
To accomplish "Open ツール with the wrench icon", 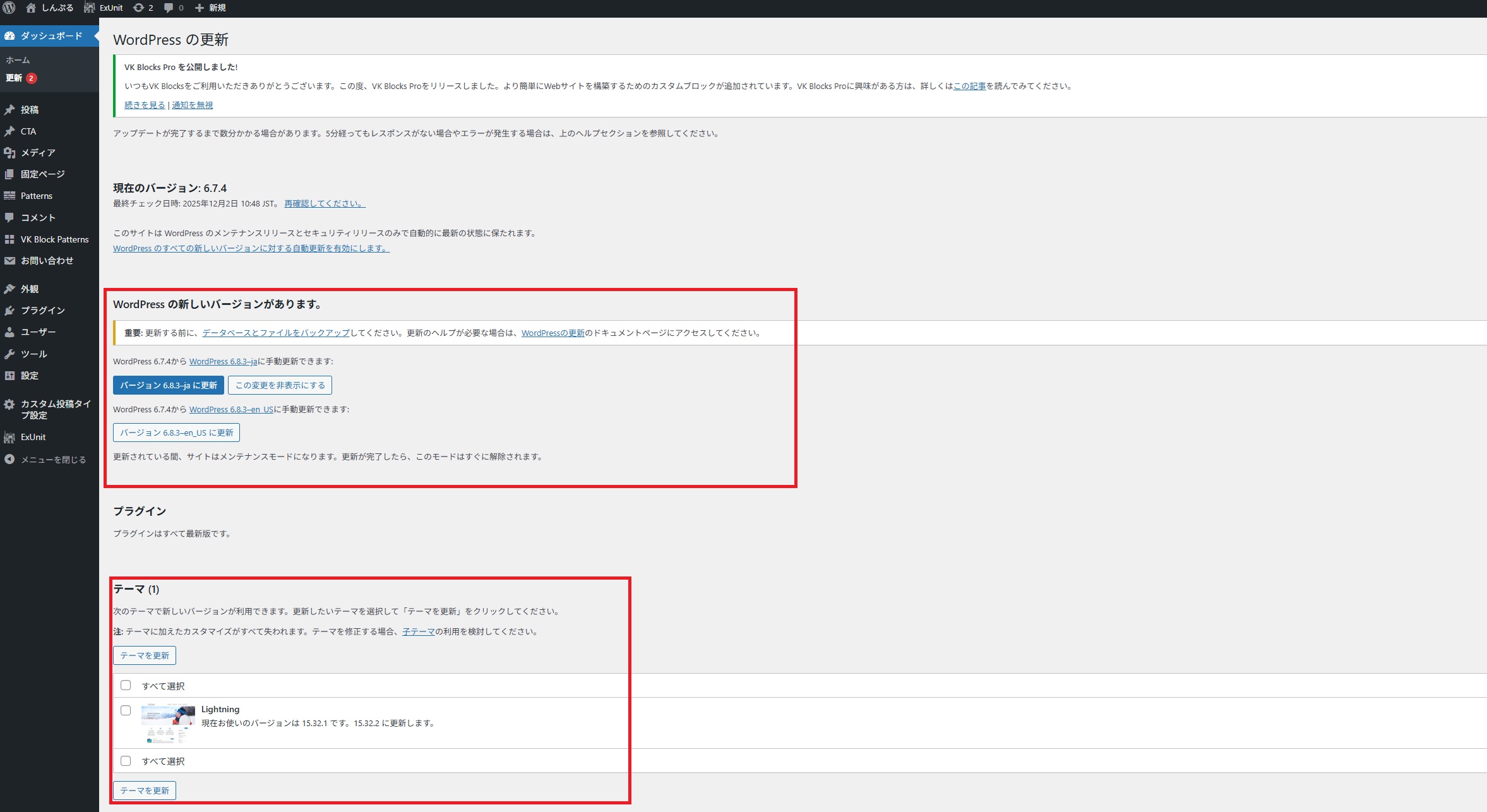I will [x=33, y=354].
